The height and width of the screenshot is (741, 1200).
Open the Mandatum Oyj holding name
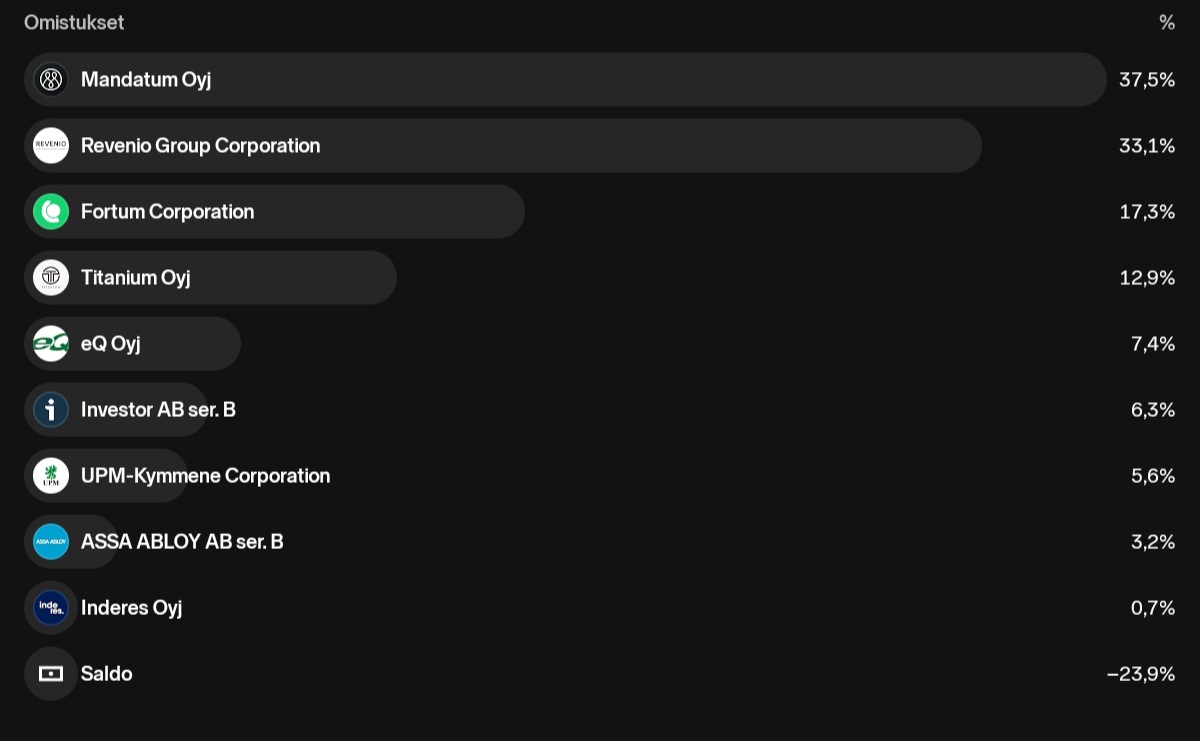click(146, 80)
